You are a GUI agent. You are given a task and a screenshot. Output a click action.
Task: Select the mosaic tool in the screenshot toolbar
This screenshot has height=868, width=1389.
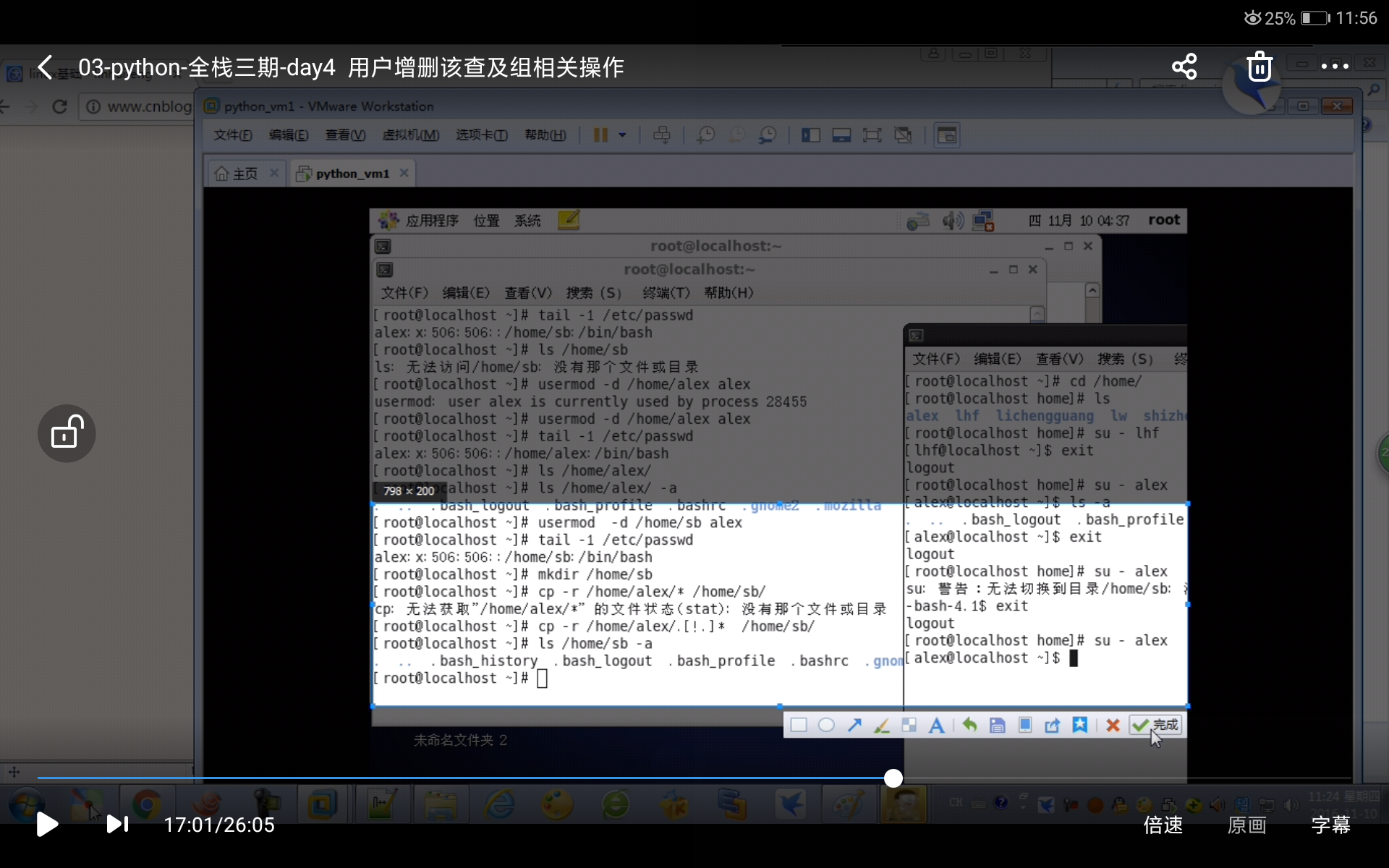(x=909, y=725)
